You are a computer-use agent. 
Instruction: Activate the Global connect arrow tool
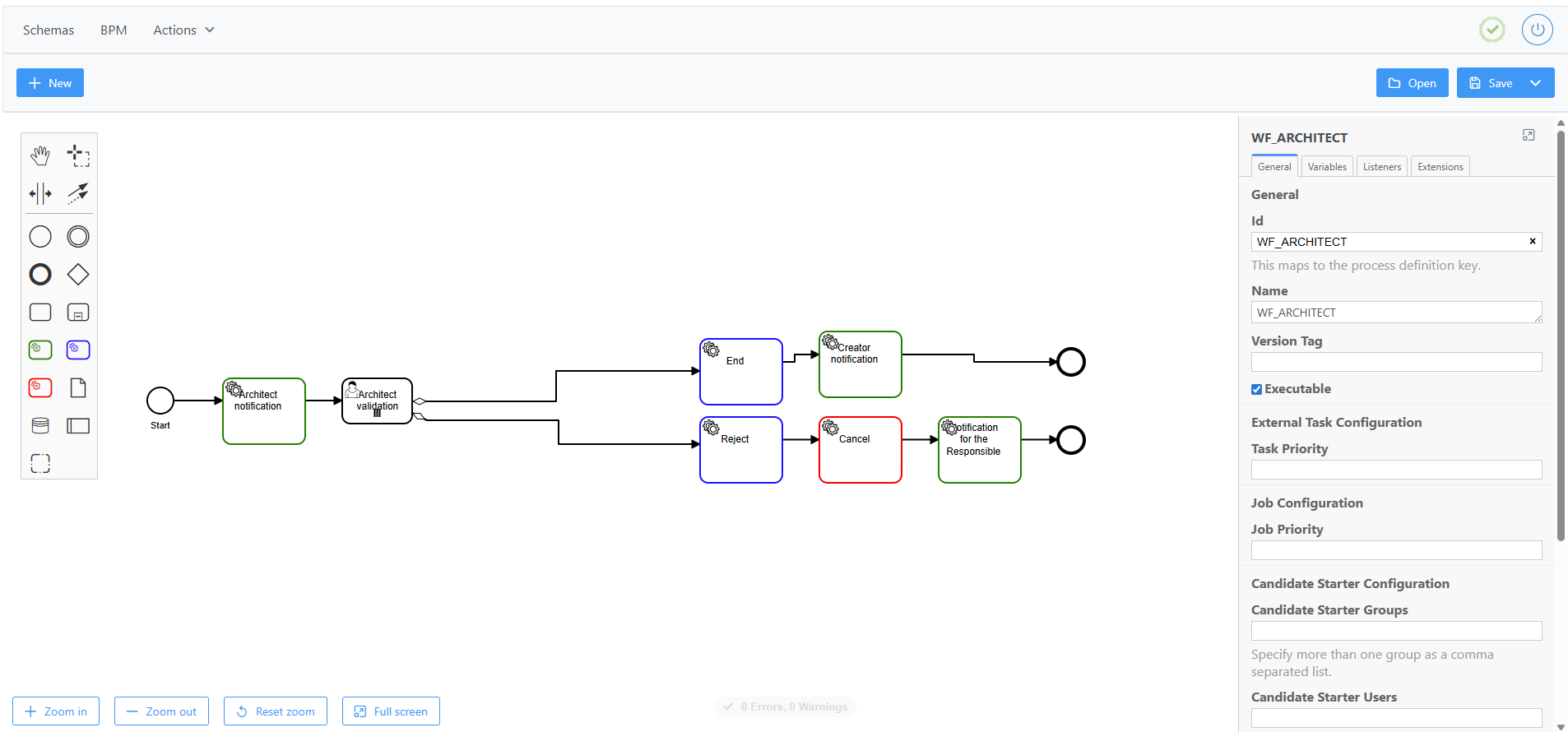78,194
